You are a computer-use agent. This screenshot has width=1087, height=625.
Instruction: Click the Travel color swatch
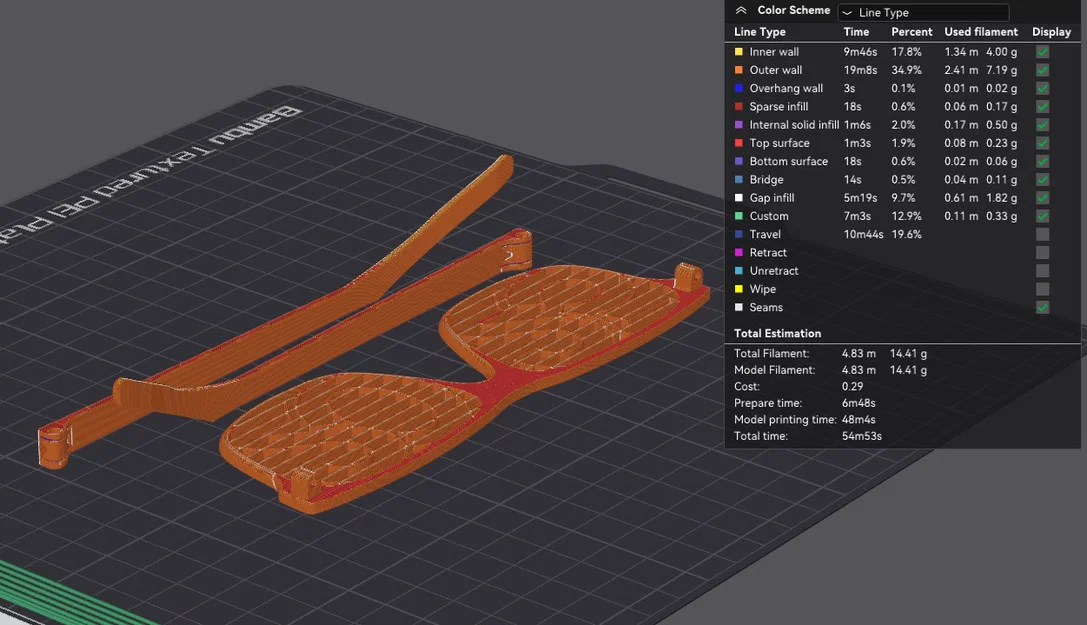tap(738, 234)
